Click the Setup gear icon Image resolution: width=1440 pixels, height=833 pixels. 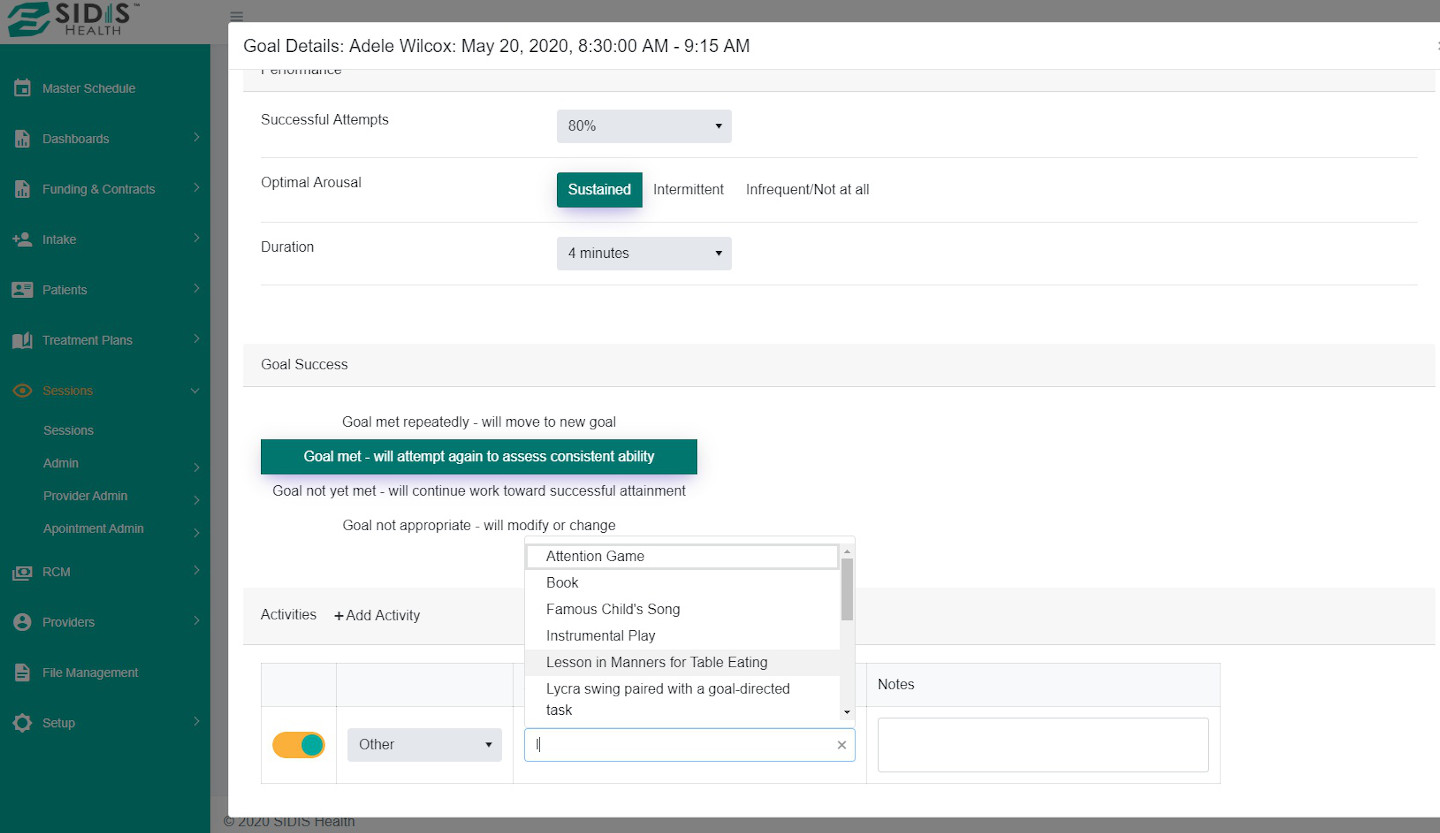click(x=22, y=723)
